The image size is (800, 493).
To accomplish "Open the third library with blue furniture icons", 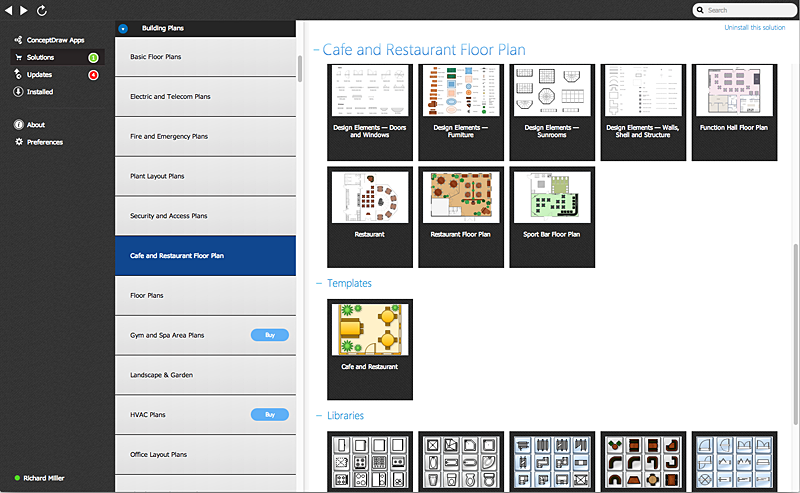I will point(552,462).
